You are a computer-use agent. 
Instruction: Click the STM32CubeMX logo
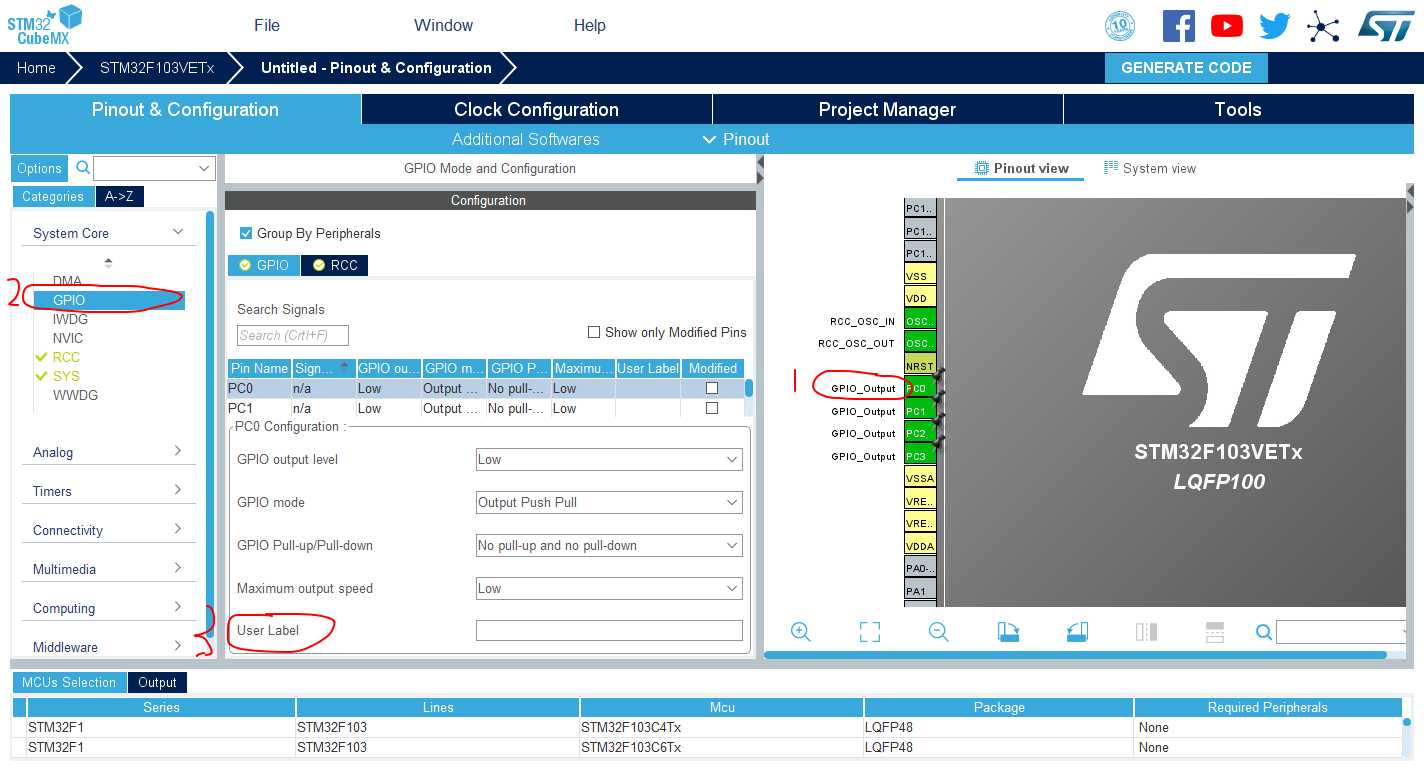tap(43, 24)
